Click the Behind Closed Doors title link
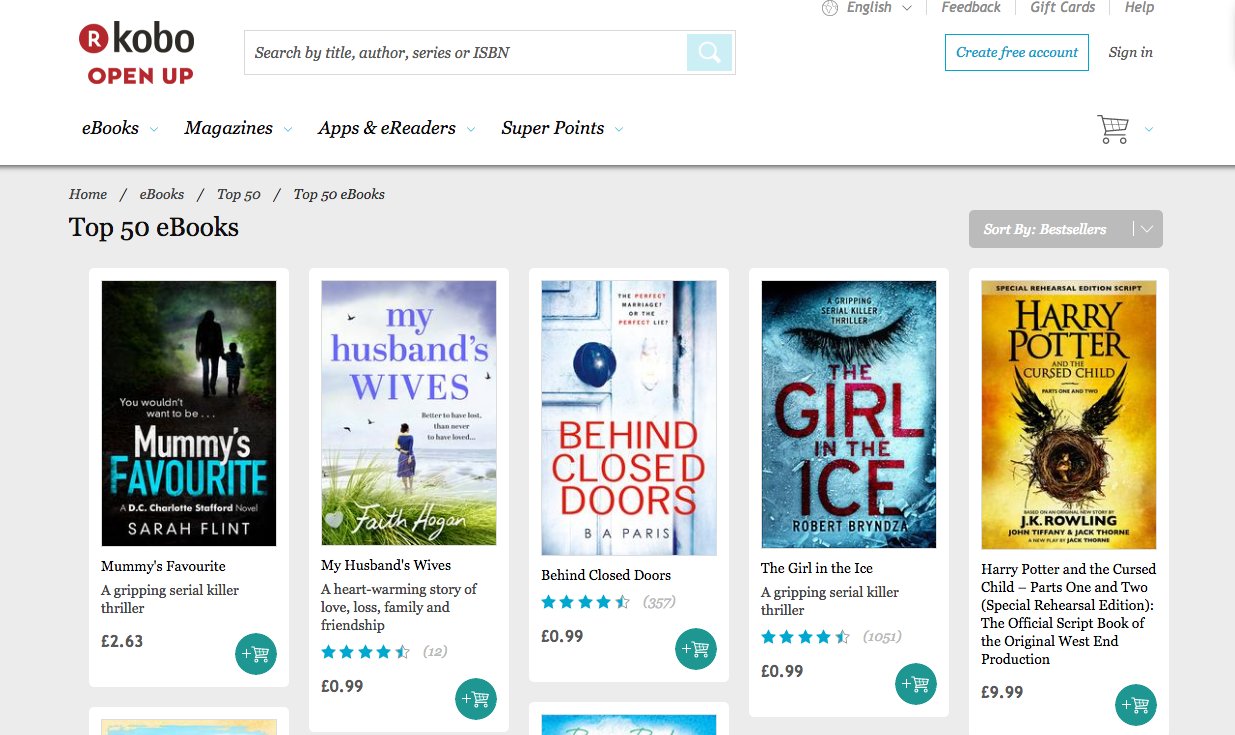 tap(606, 575)
